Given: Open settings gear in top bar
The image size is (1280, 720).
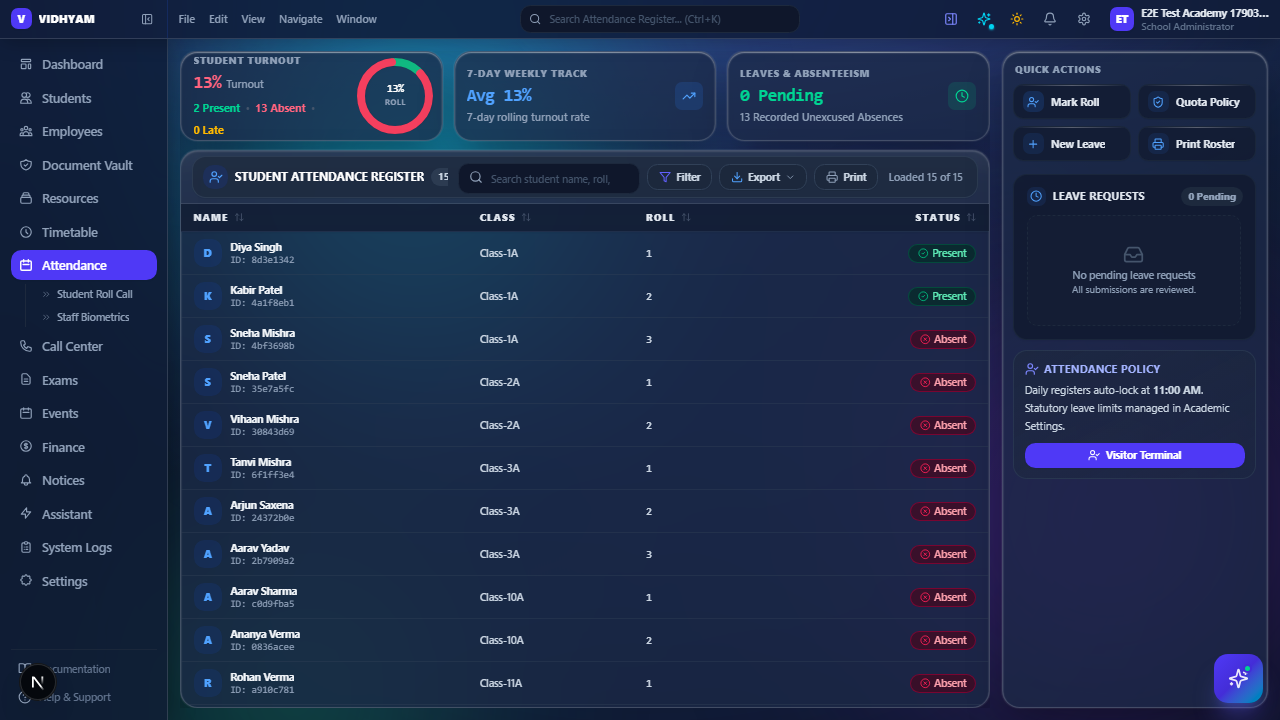Looking at the screenshot, I should pyautogui.click(x=1084, y=19).
